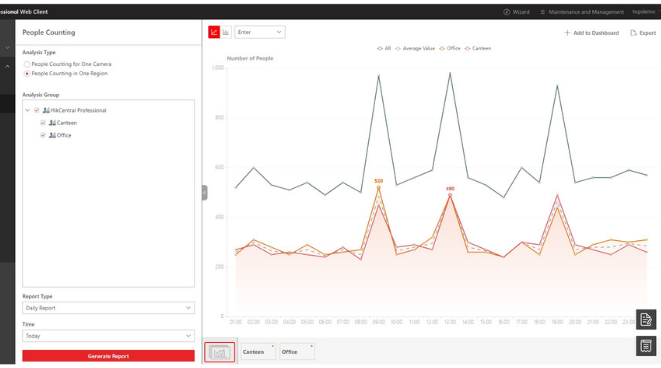Click the Generate Report button

coord(108,356)
